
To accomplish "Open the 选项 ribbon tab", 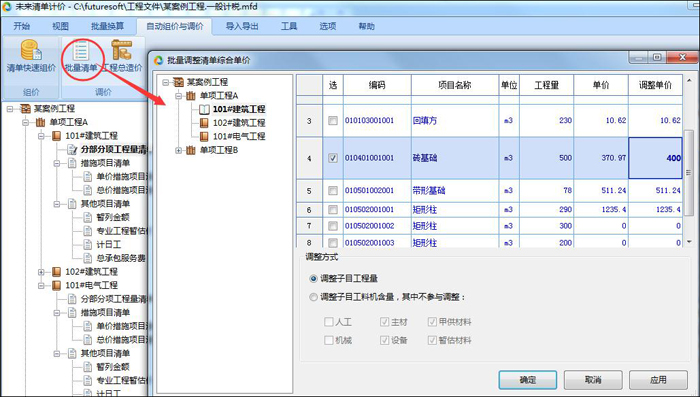I will point(328,26).
